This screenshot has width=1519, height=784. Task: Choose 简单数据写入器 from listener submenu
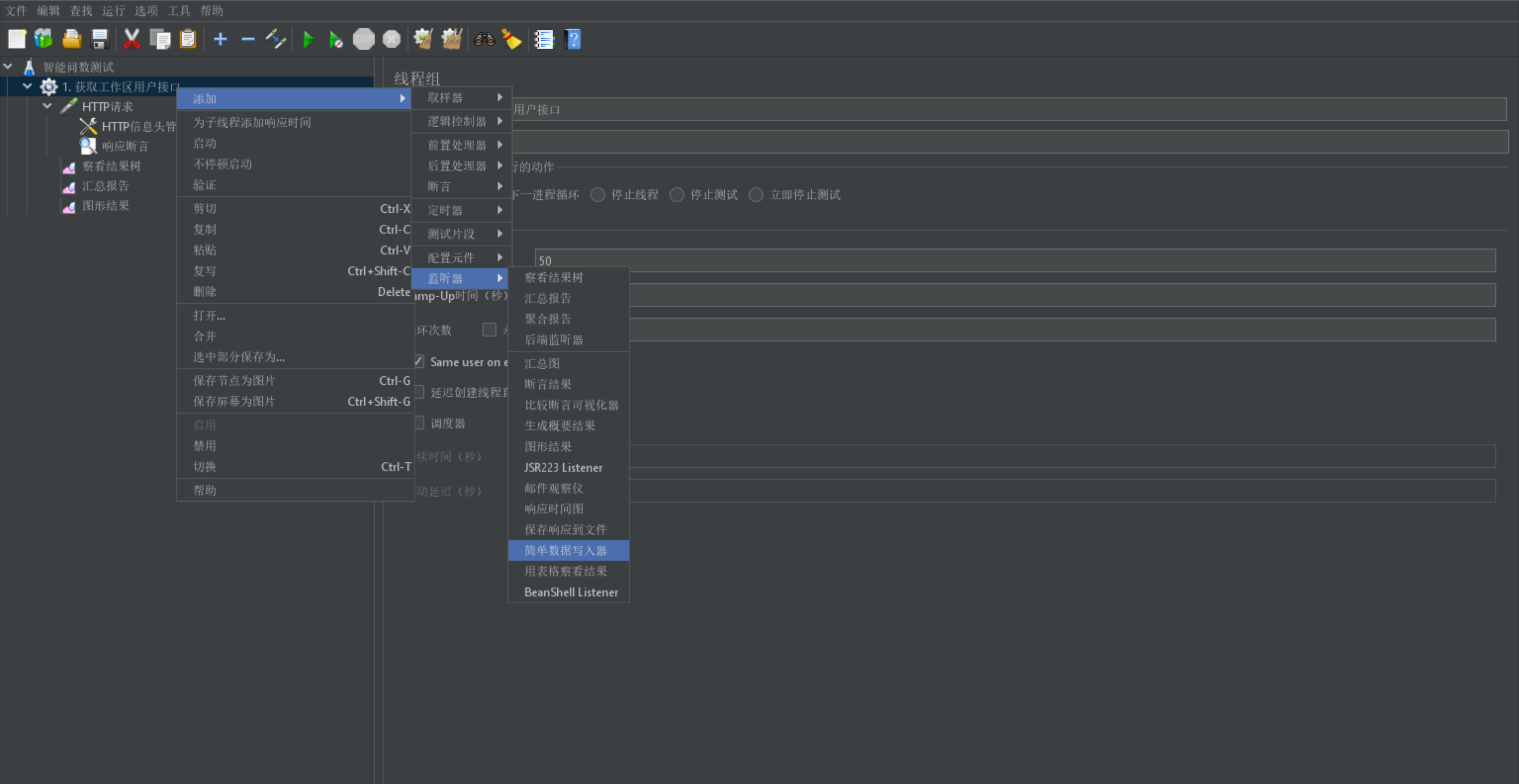tap(568, 551)
